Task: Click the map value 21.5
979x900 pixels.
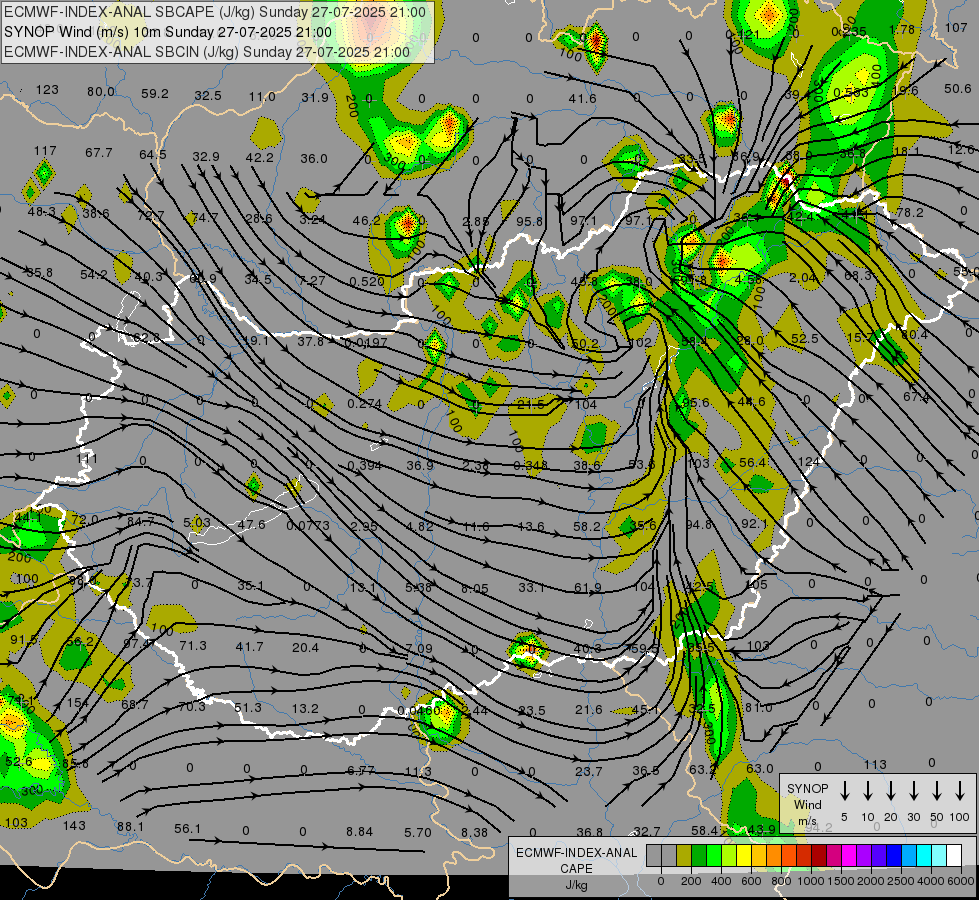Action: point(531,405)
